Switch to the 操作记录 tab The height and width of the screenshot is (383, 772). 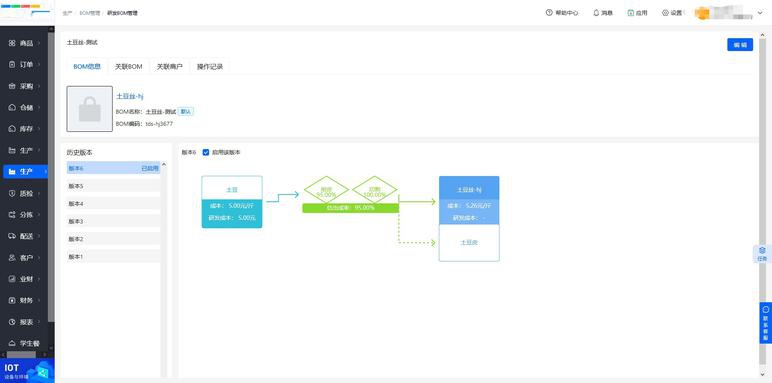(x=210, y=66)
